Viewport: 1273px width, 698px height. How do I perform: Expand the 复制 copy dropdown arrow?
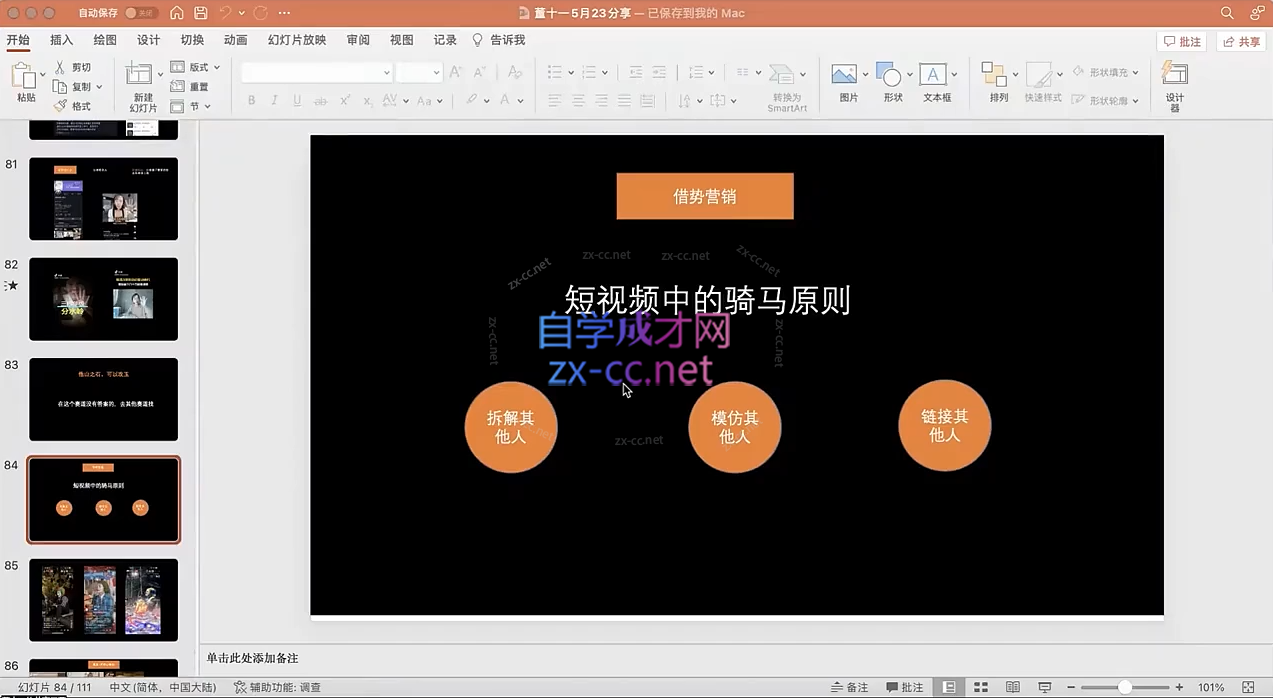pyautogui.click(x=99, y=87)
